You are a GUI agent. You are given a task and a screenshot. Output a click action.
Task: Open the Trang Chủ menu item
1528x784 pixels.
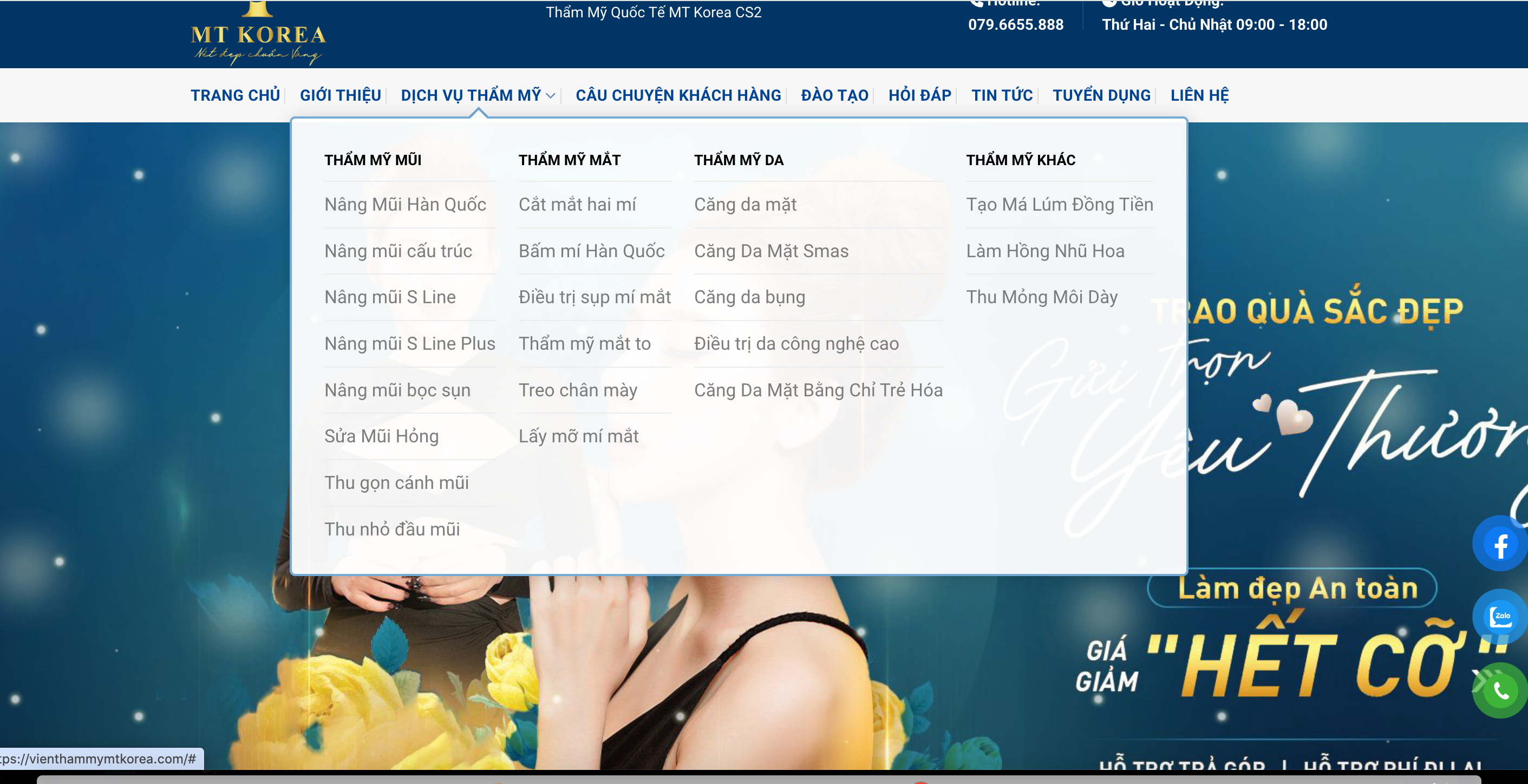[235, 95]
